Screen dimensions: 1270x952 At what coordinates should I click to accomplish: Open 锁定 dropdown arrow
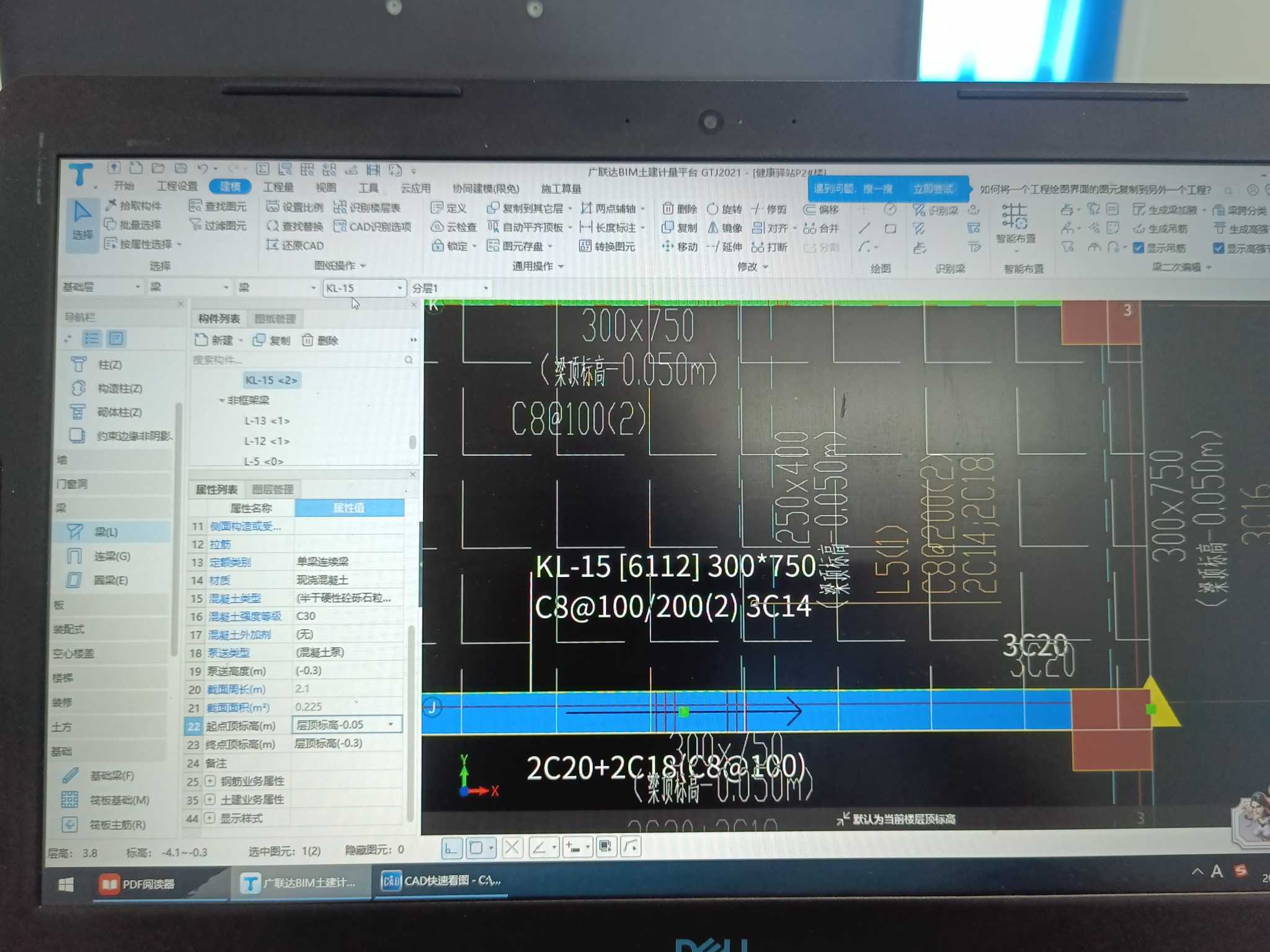pyautogui.click(x=475, y=247)
